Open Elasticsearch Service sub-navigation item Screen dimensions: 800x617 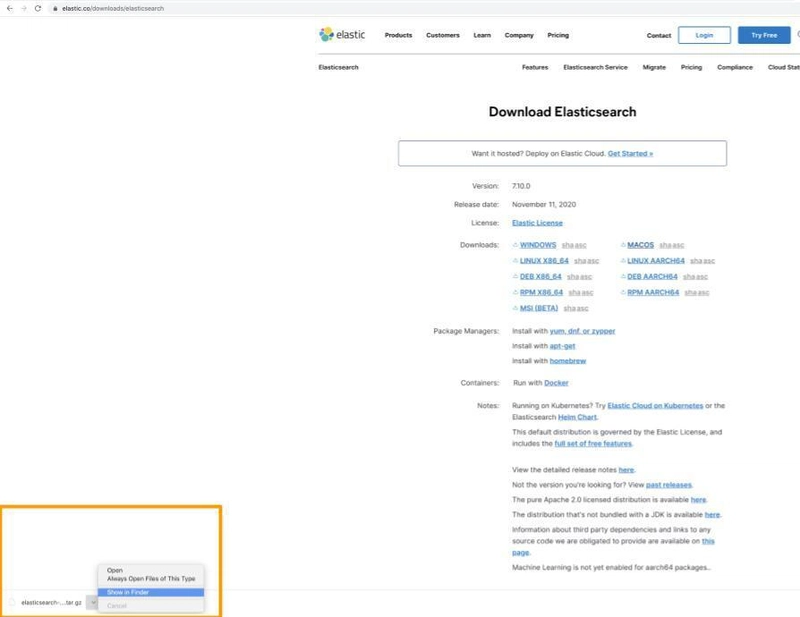click(x=595, y=67)
